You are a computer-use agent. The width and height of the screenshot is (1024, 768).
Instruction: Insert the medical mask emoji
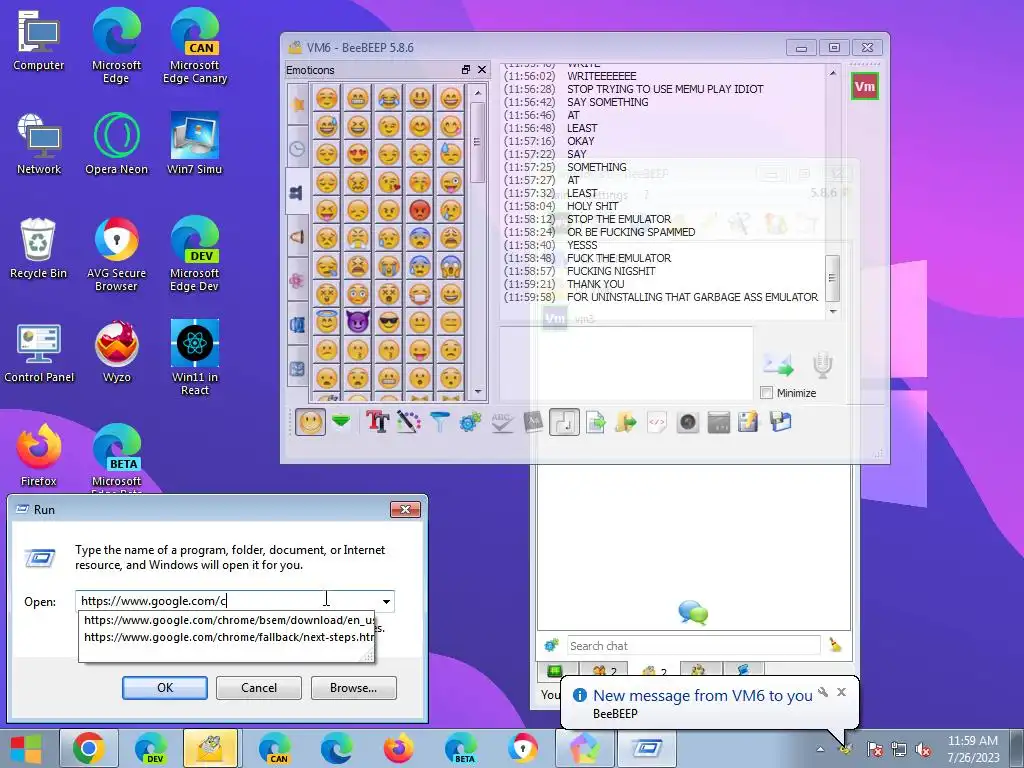420,294
